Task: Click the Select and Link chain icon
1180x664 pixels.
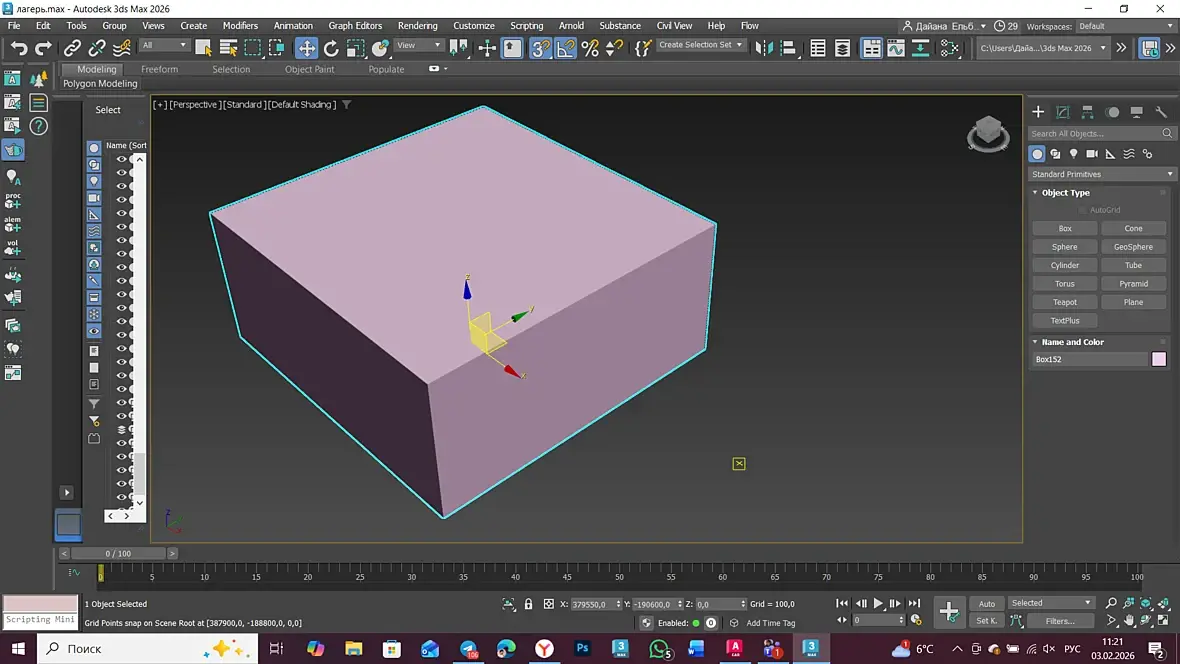Action: 72,48
